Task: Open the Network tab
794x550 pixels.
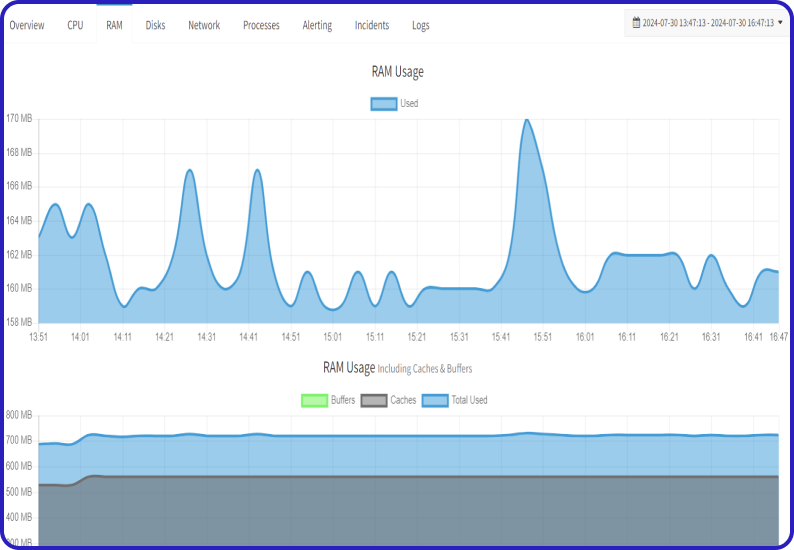Action: click(x=204, y=25)
